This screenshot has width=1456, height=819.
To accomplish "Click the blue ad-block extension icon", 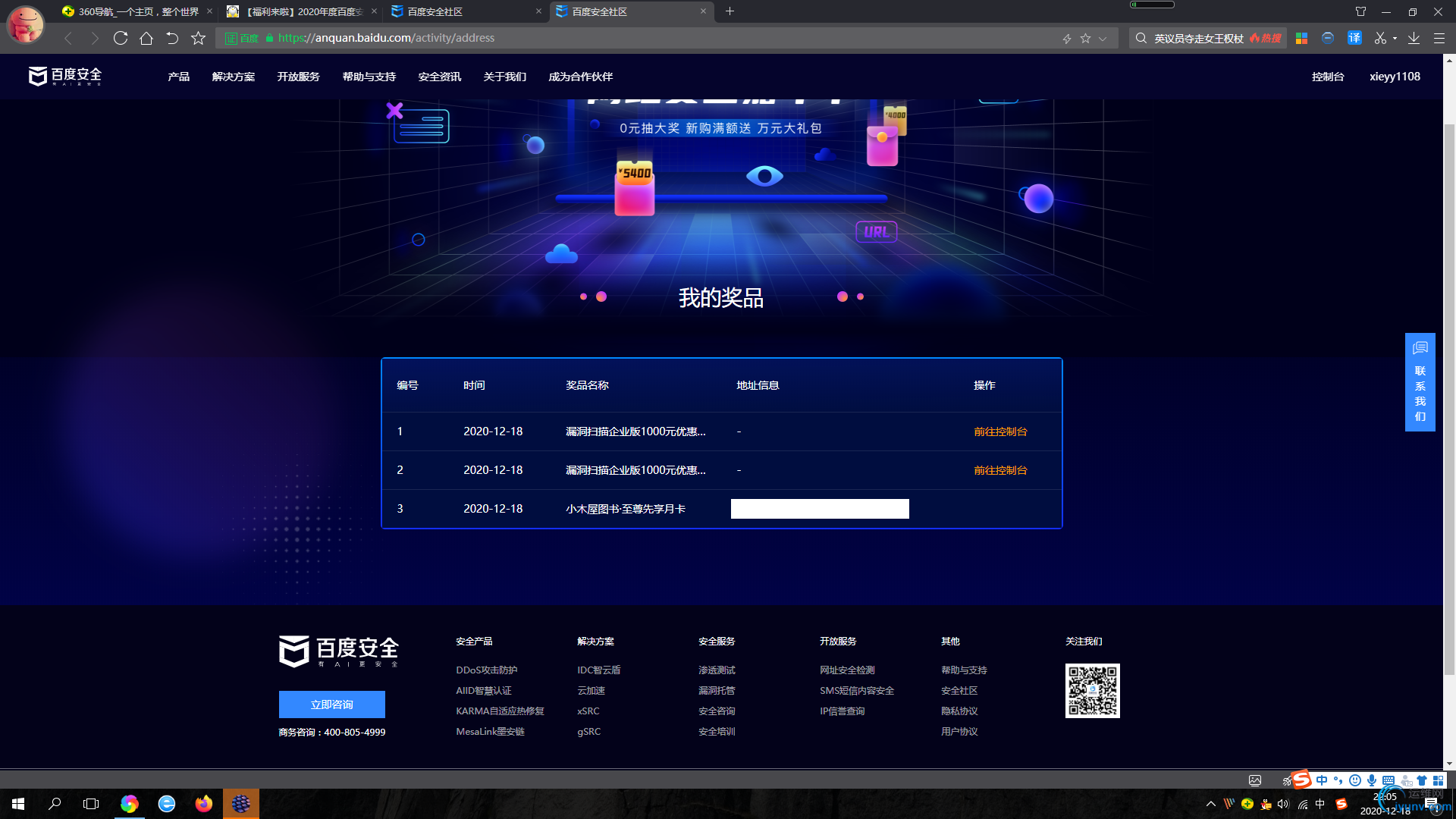I will click(x=1328, y=38).
